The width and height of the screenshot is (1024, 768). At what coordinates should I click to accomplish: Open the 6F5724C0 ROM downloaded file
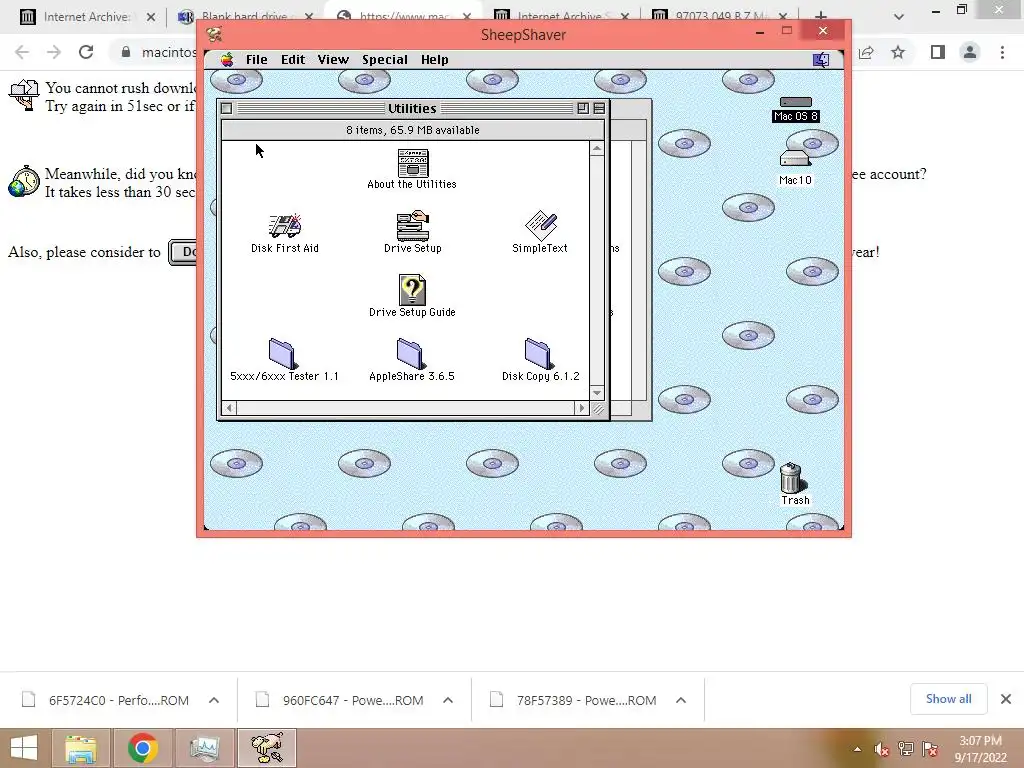(106, 700)
